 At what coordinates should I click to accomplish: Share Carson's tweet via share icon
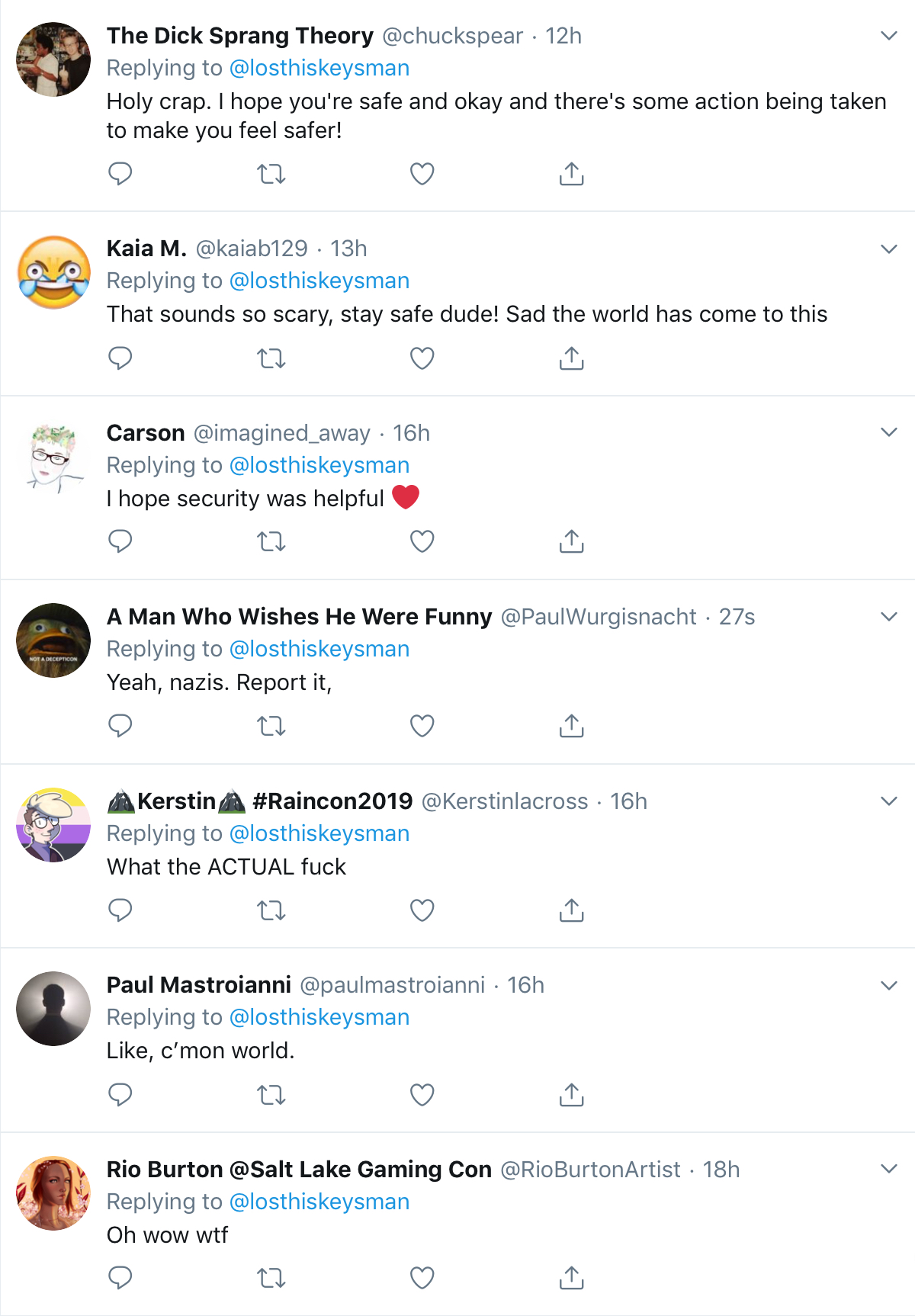[x=571, y=541]
